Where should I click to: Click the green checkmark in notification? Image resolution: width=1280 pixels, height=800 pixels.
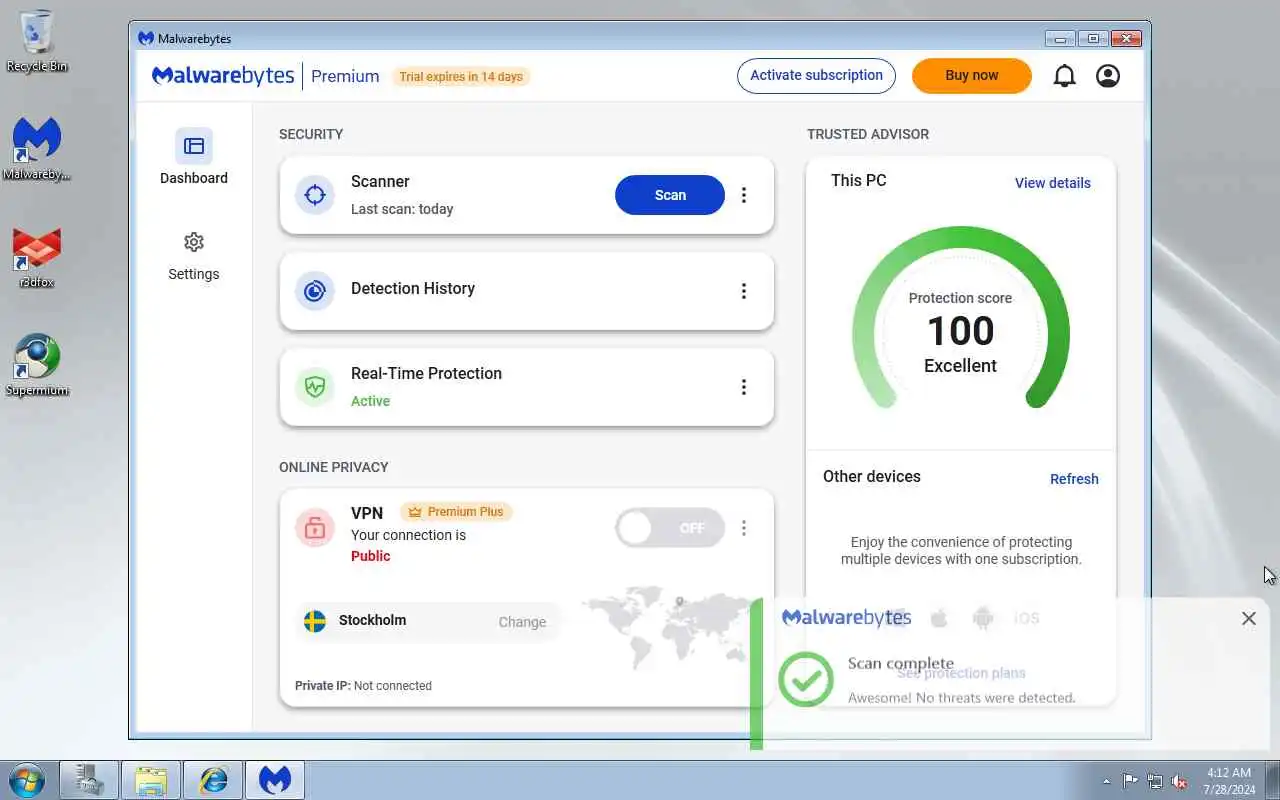(x=806, y=679)
